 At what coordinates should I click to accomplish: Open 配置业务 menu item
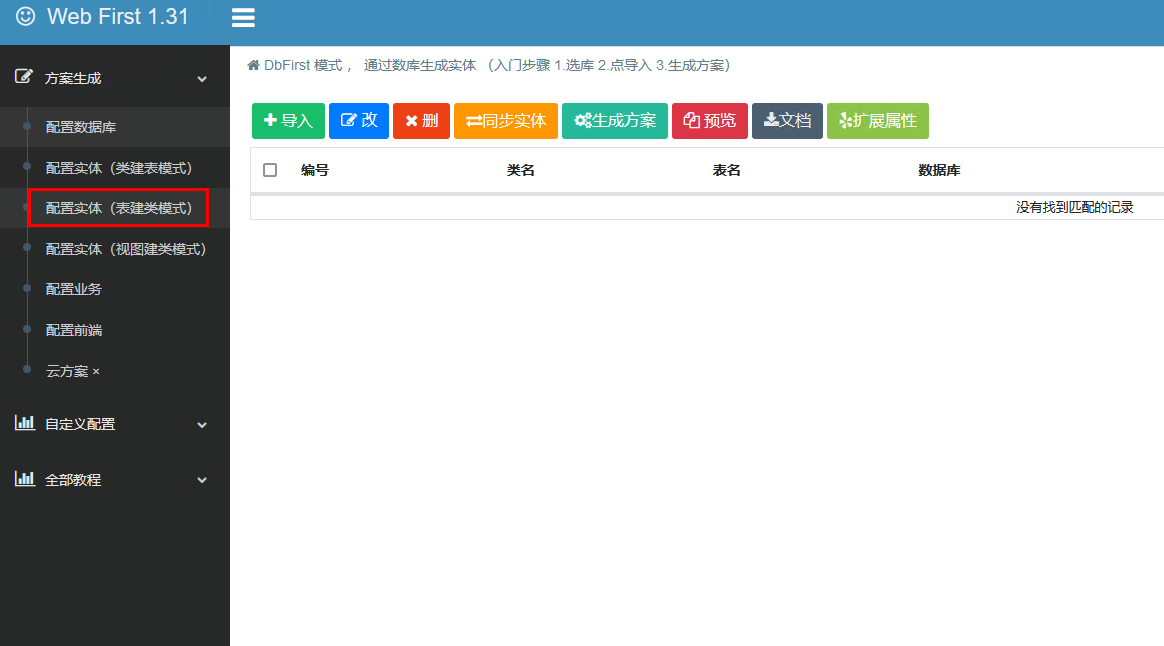[114, 289]
